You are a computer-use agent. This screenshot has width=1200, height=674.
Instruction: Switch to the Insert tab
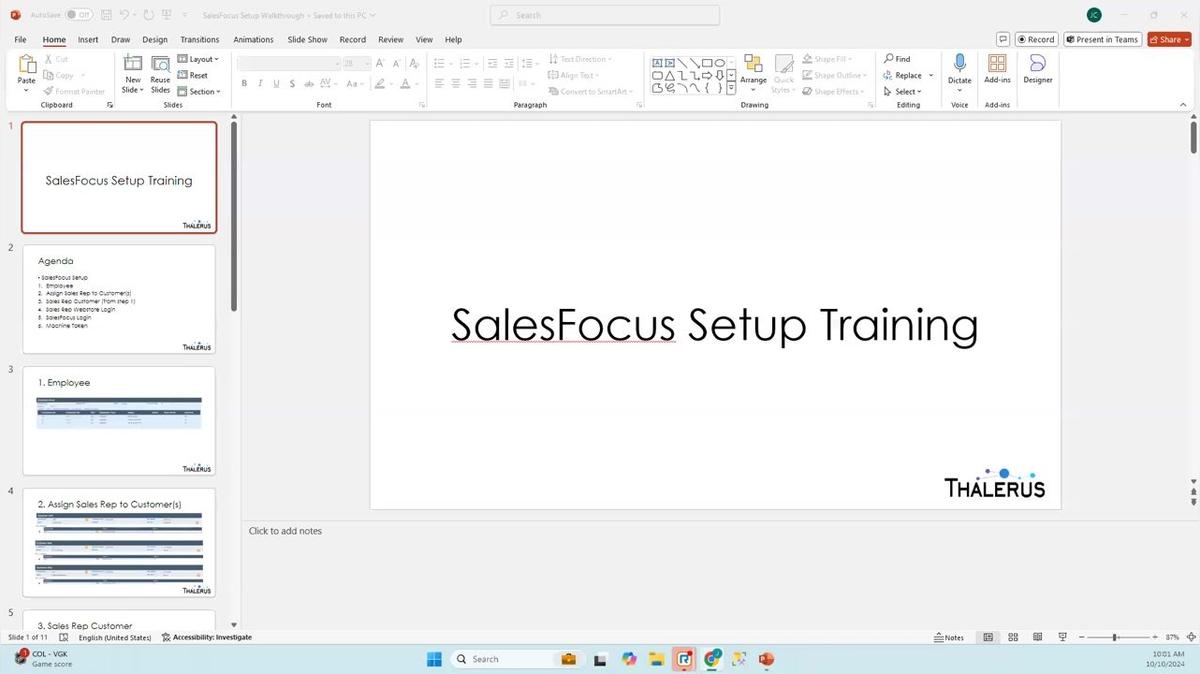pyautogui.click(x=88, y=39)
